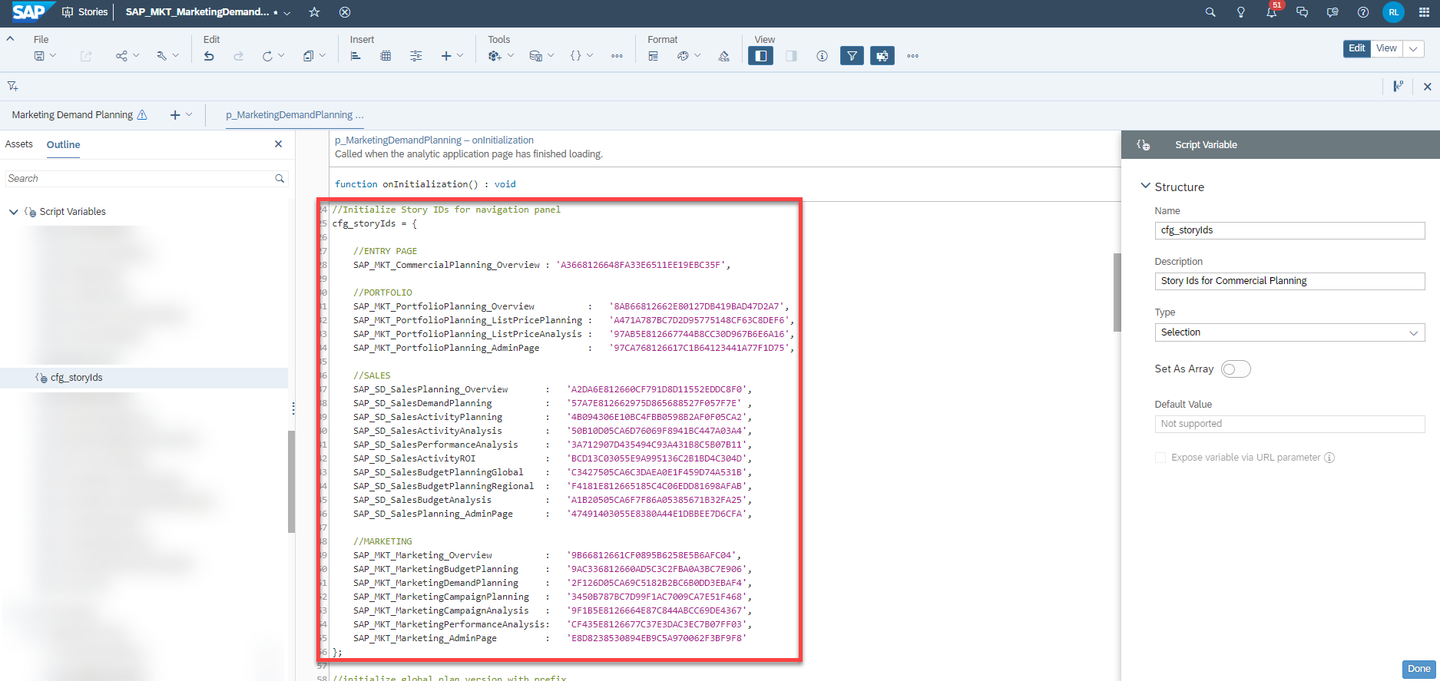Click the Name field containing cfg_storyIds
Screen dimensions: 1440x681
point(1289,230)
